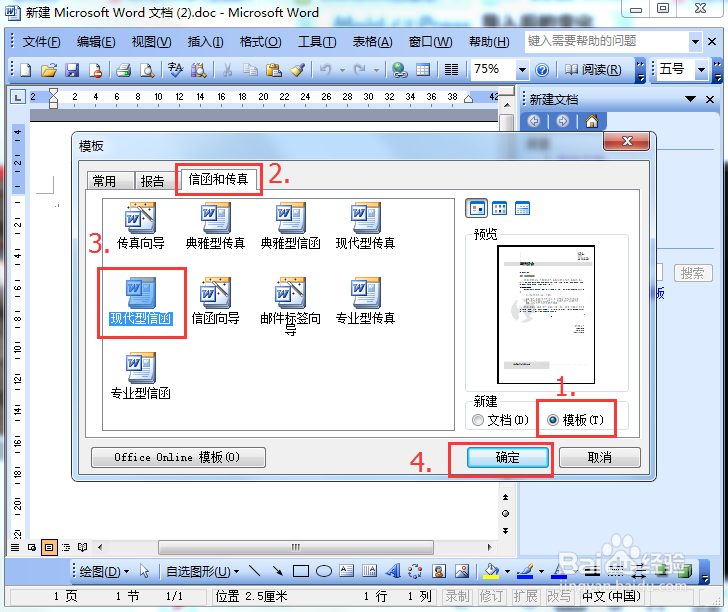The height and width of the screenshot is (612, 728).
Task: Open the 新建文档 task pane menu arrow
Action: point(690,99)
